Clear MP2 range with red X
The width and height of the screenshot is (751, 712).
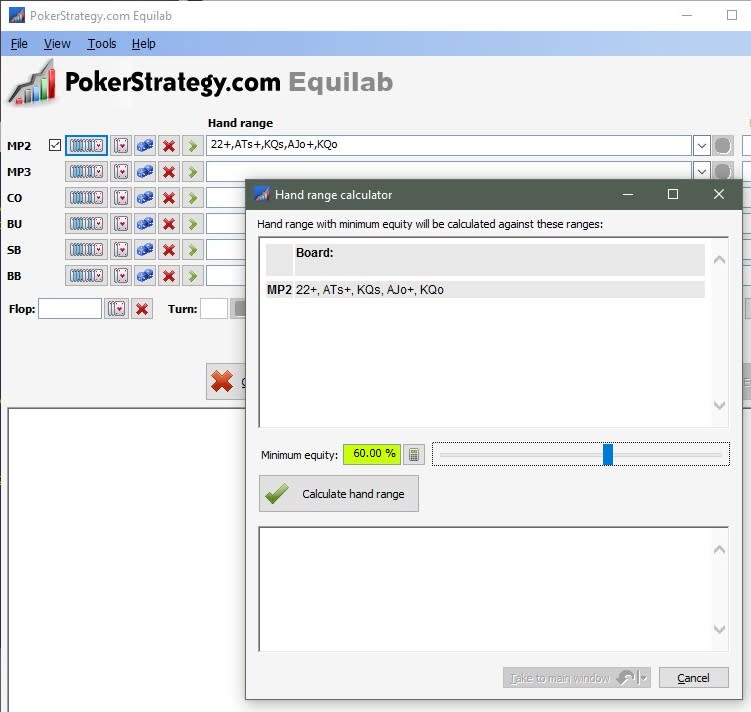pos(169,146)
